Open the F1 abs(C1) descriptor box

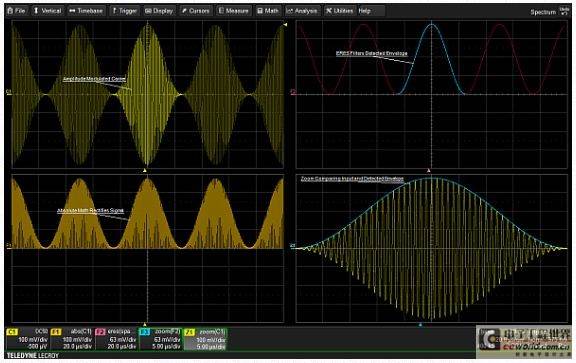[x=72, y=339]
